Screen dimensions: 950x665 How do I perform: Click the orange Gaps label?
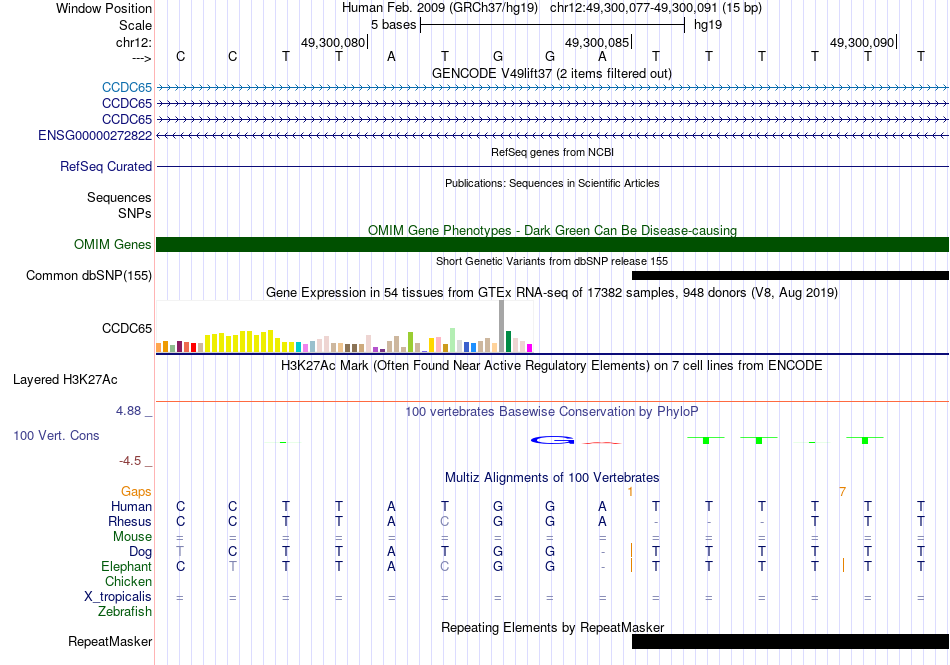click(x=136, y=492)
